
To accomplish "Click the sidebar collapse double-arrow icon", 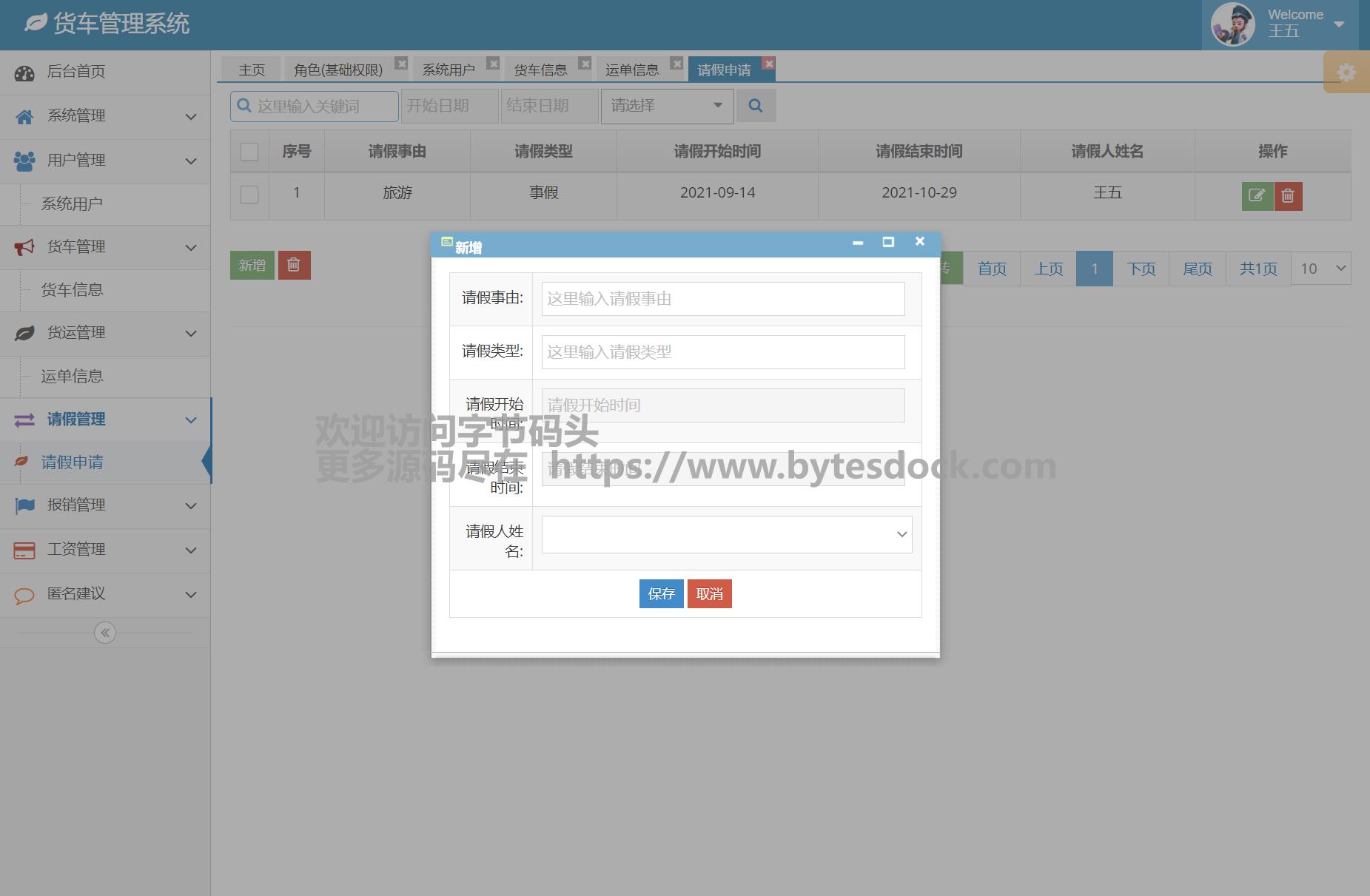I will pos(105,633).
